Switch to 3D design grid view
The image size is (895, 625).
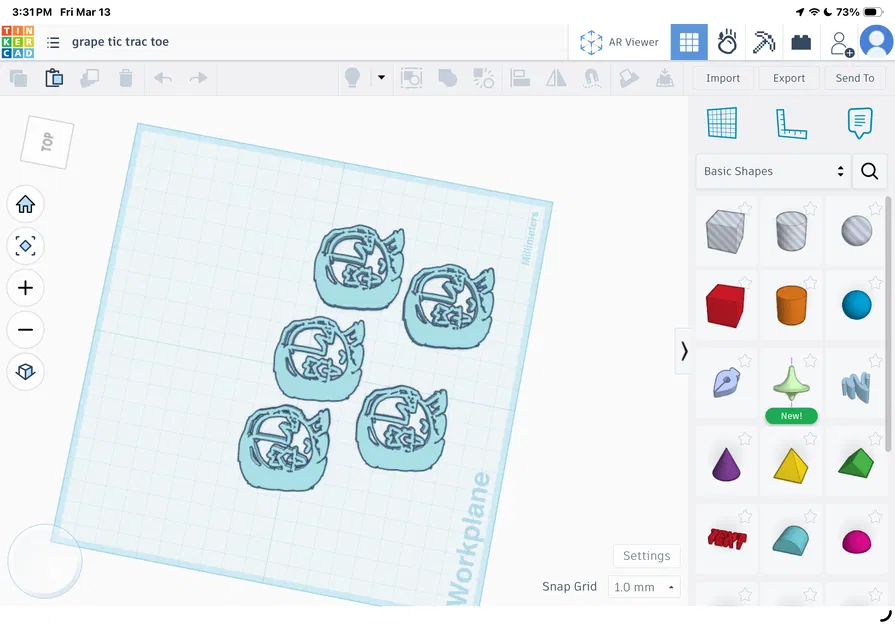[689, 42]
